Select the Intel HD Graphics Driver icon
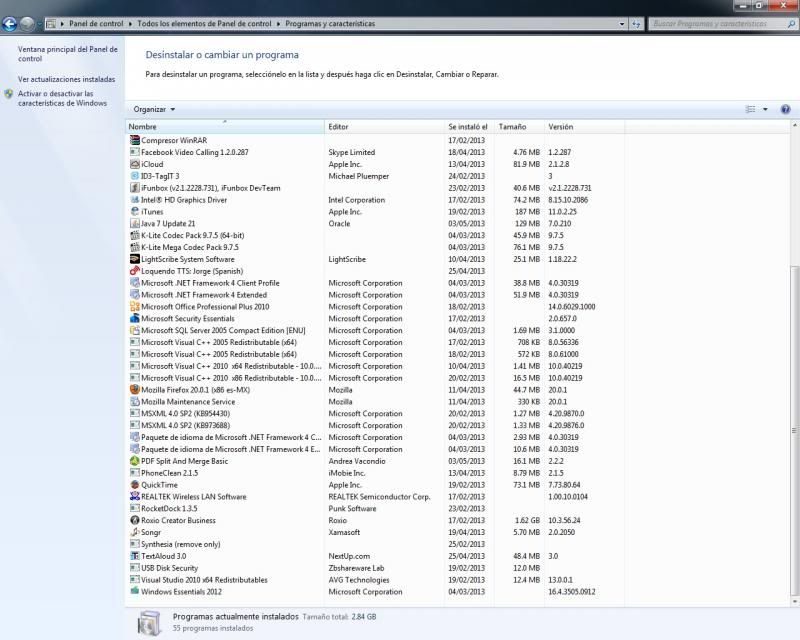800x640 pixels. [x=135, y=200]
